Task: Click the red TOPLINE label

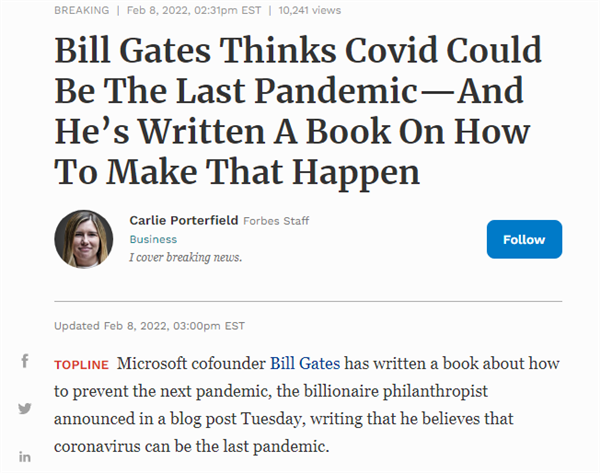Action: 80,363
